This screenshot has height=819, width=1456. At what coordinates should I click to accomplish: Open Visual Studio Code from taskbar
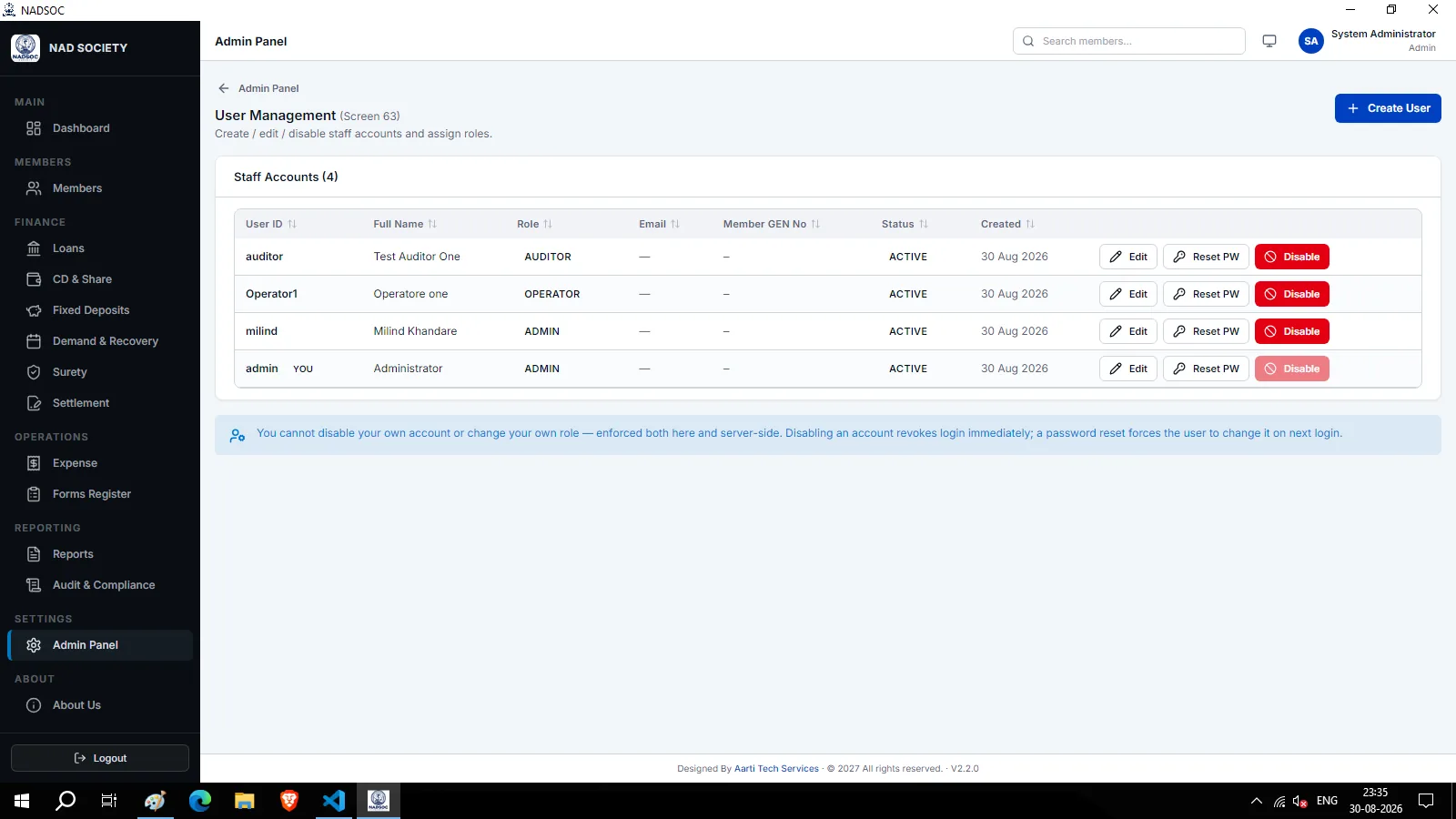[x=334, y=801]
